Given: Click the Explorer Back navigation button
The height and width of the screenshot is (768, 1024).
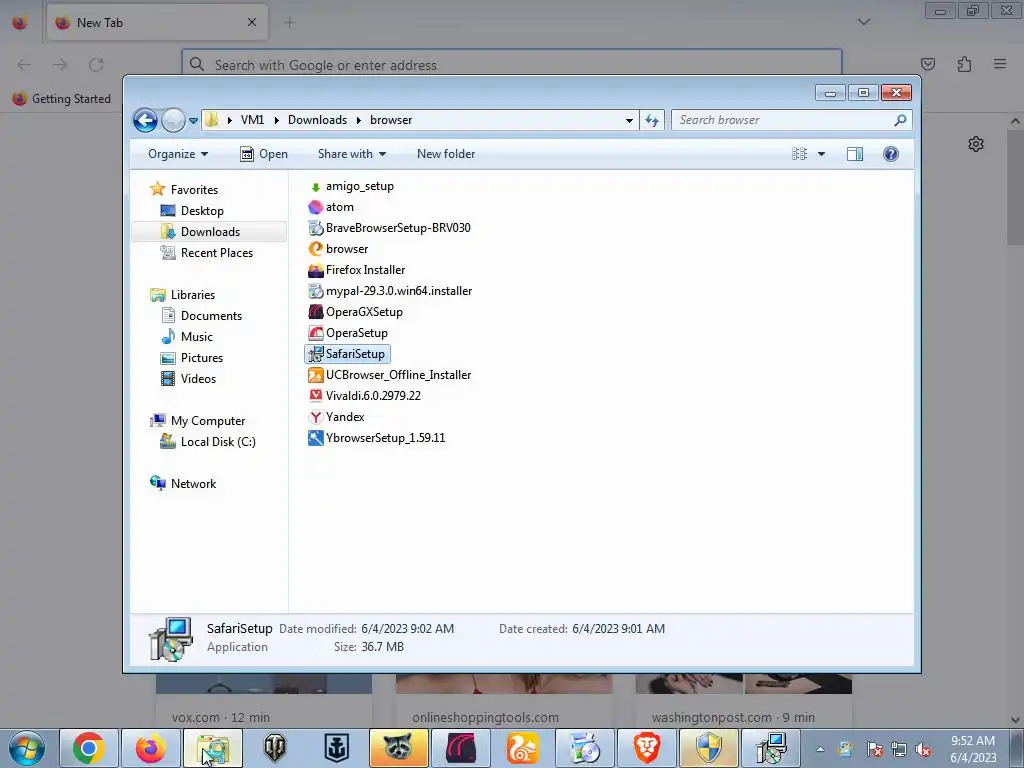Looking at the screenshot, I should 145,120.
